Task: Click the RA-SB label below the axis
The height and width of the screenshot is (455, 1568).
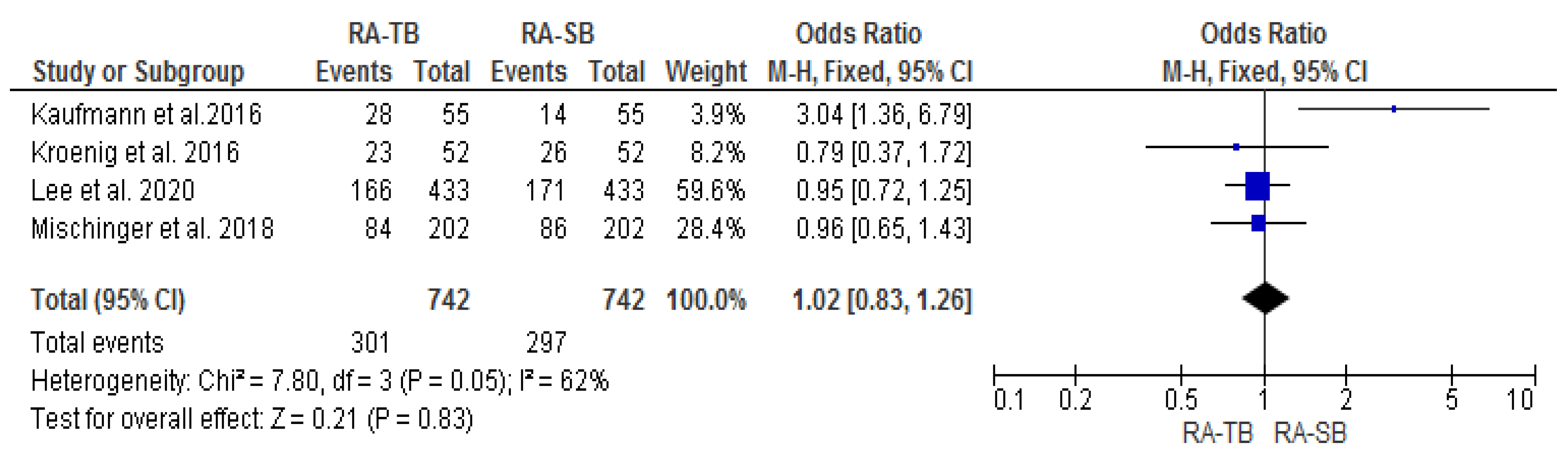Action: tap(1311, 433)
